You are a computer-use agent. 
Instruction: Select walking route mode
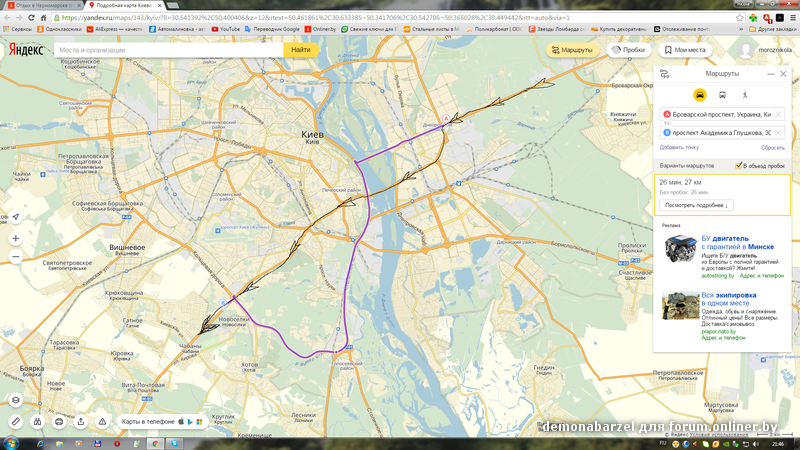[x=745, y=95]
